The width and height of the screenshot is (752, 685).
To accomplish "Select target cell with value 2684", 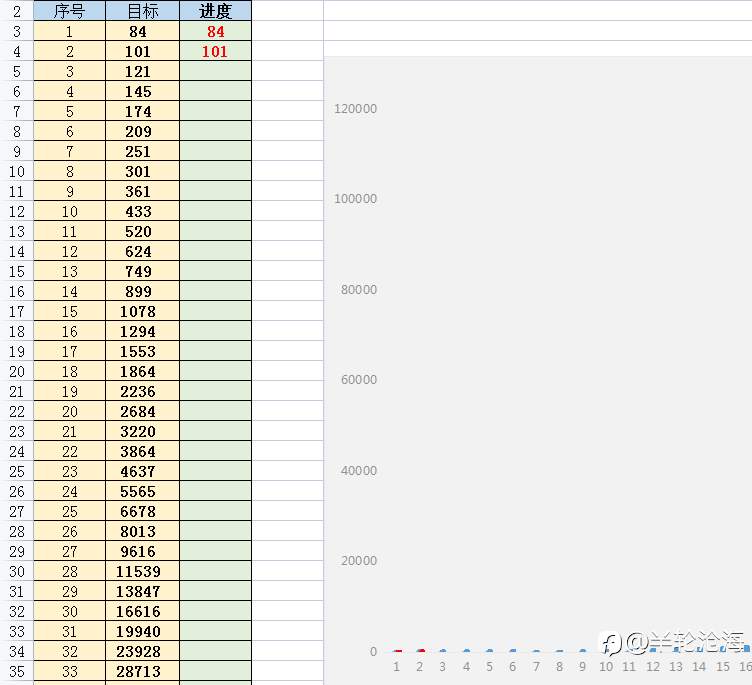I will (x=142, y=411).
